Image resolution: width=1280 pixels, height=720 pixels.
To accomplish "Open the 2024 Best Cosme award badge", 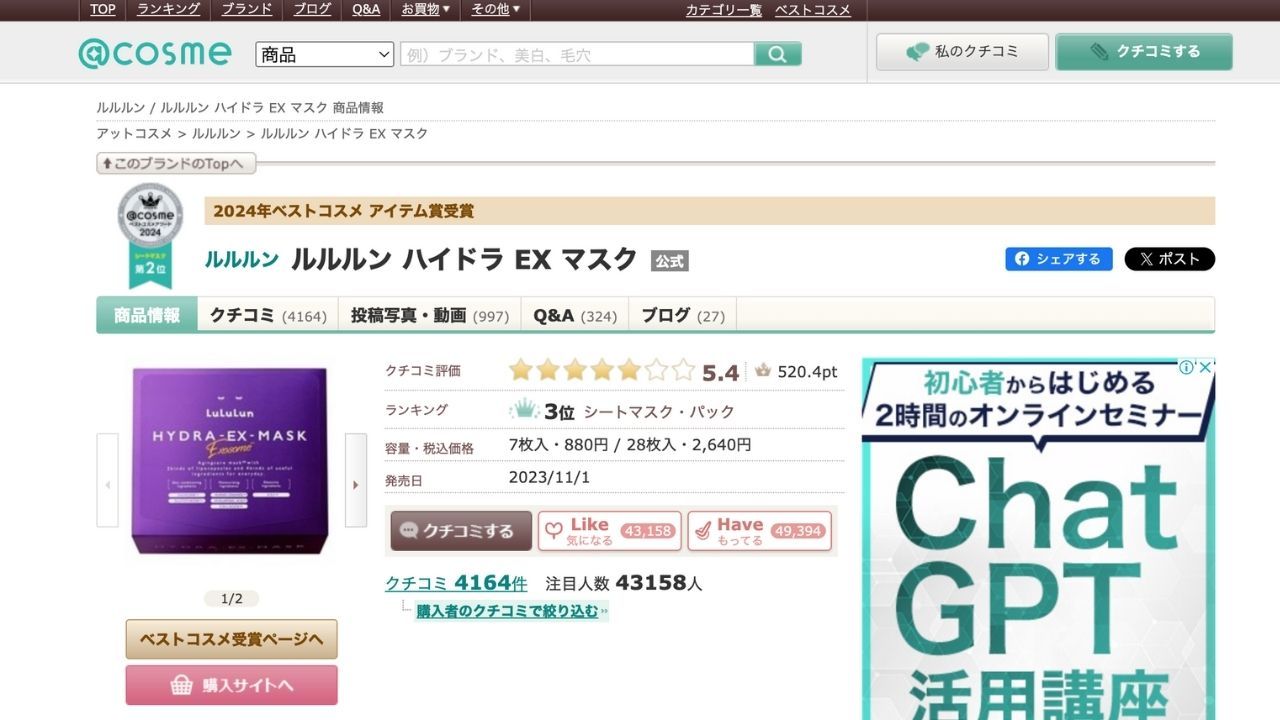I will point(150,236).
